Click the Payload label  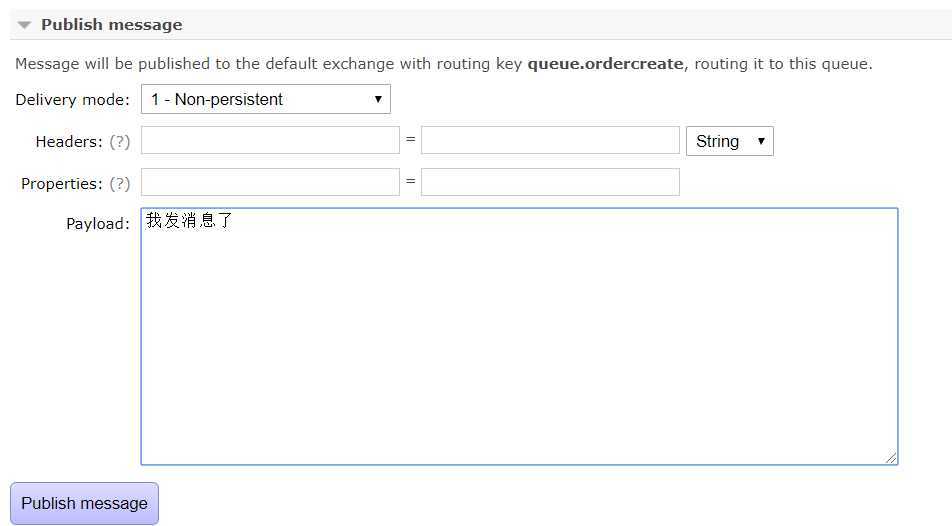(x=98, y=224)
